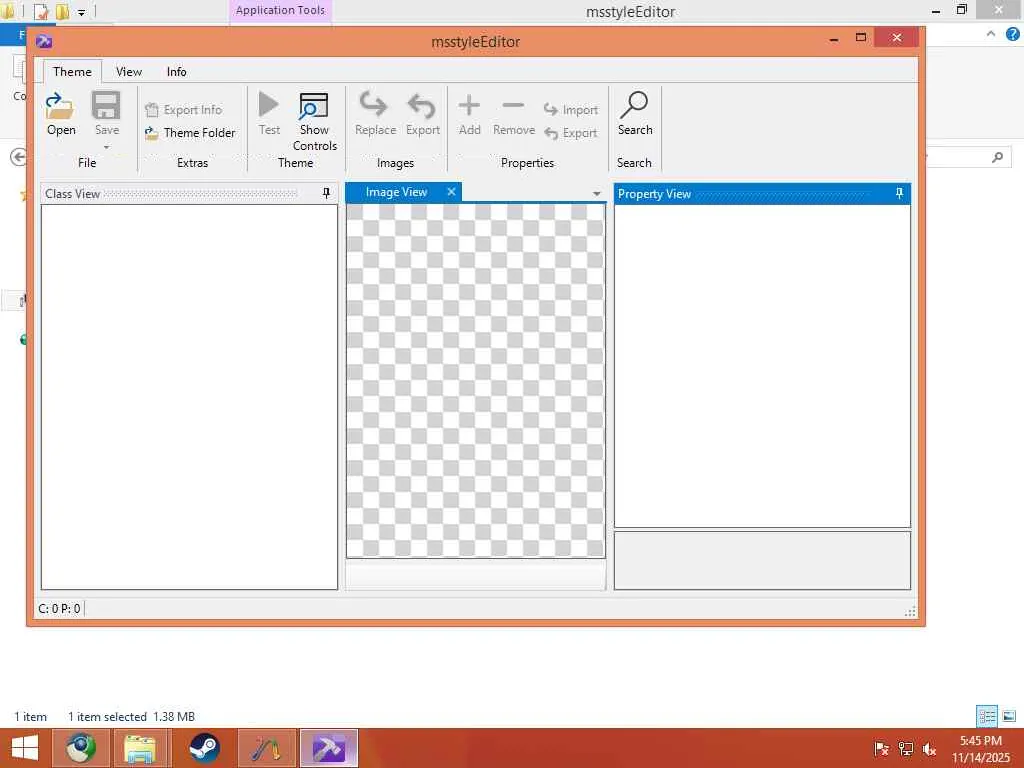Open the Windows Start button
The height and width of the screenshot is (768, 1024).
[25, 748]
